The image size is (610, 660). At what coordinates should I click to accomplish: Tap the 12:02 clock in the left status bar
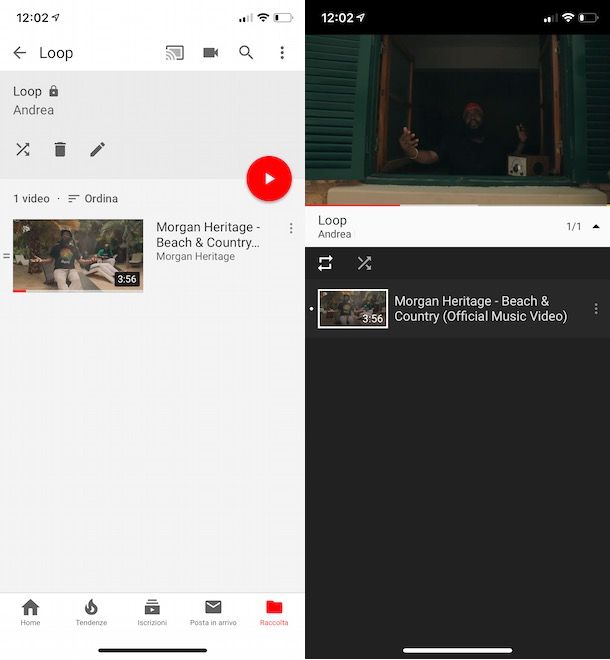pos(32,18)
